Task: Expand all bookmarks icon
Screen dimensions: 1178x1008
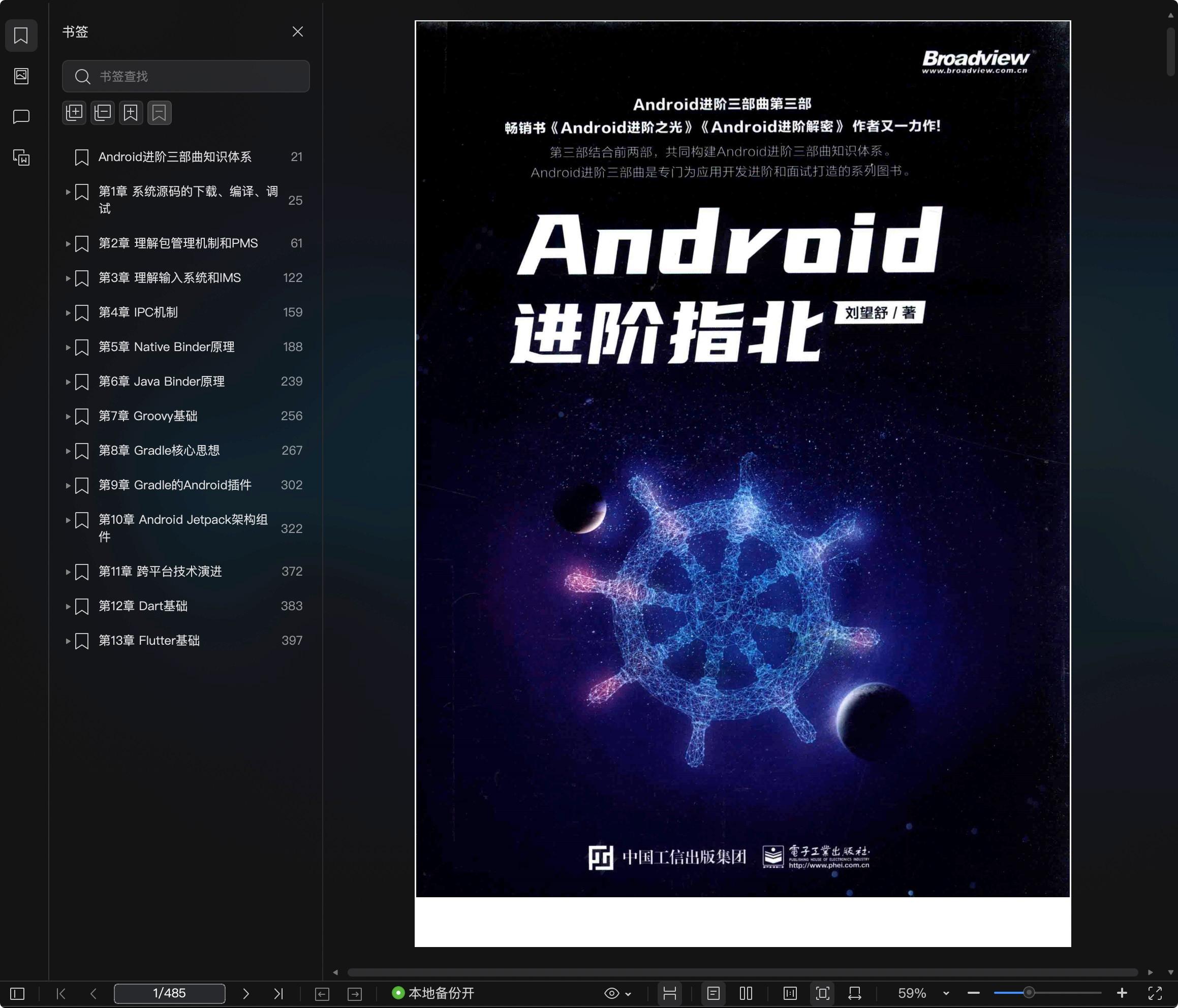Action: tap(75, 113)
